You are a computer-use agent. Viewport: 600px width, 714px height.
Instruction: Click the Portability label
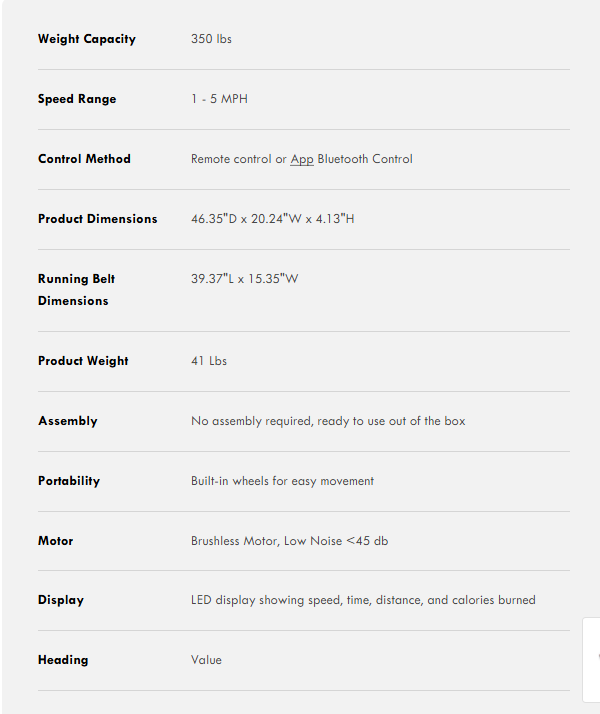click(x=69, y=481)
